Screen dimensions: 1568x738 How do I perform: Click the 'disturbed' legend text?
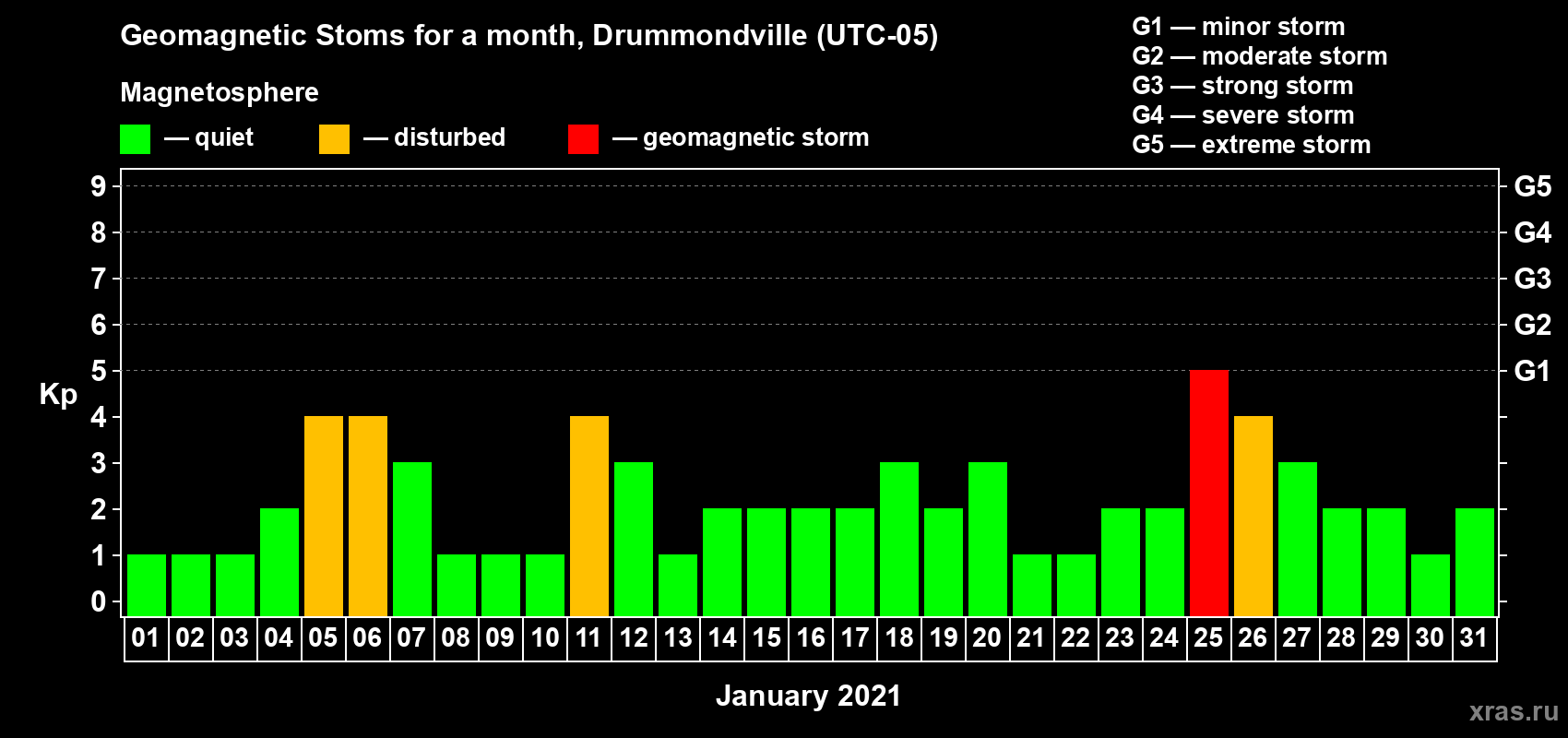pyautogui.click(x=450, y=137)
